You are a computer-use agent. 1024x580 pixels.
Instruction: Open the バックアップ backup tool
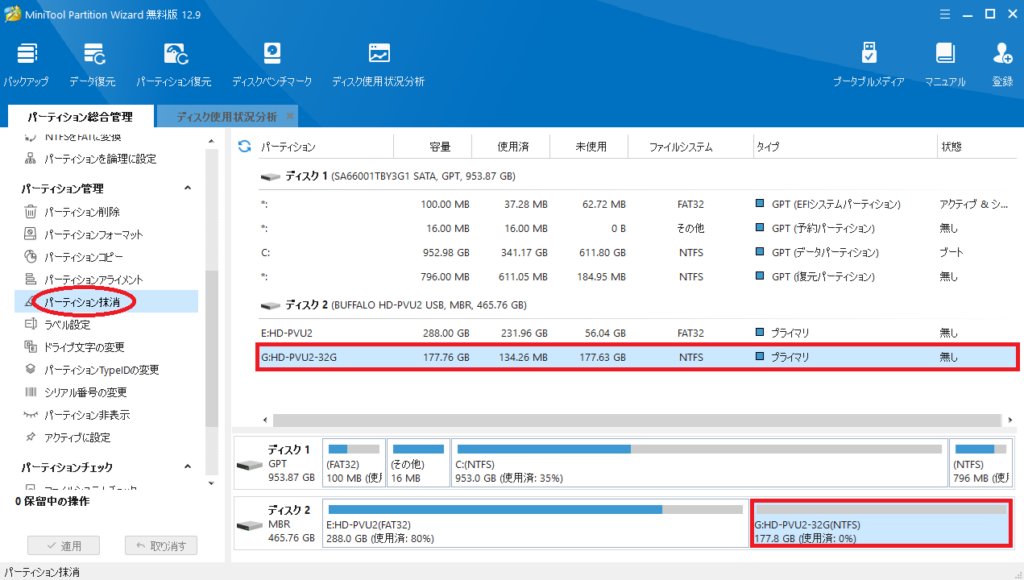(26, 65)
